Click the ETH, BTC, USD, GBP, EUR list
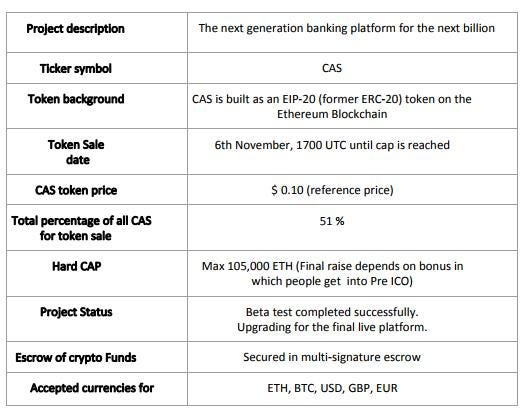527x410 pixels. pyautogui.click(x=332, y=388)
